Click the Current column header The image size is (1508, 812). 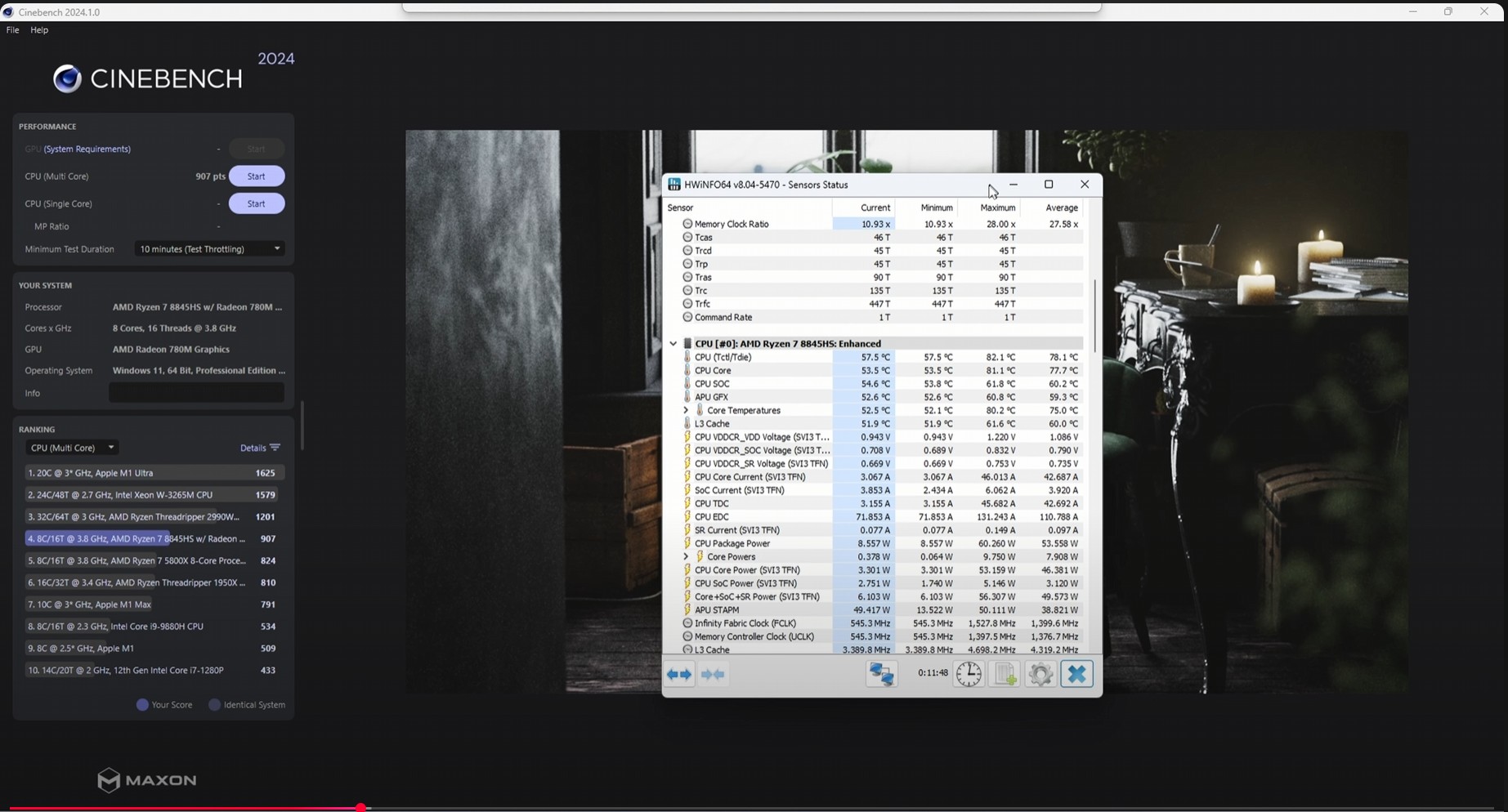click(x=864, y=207)
